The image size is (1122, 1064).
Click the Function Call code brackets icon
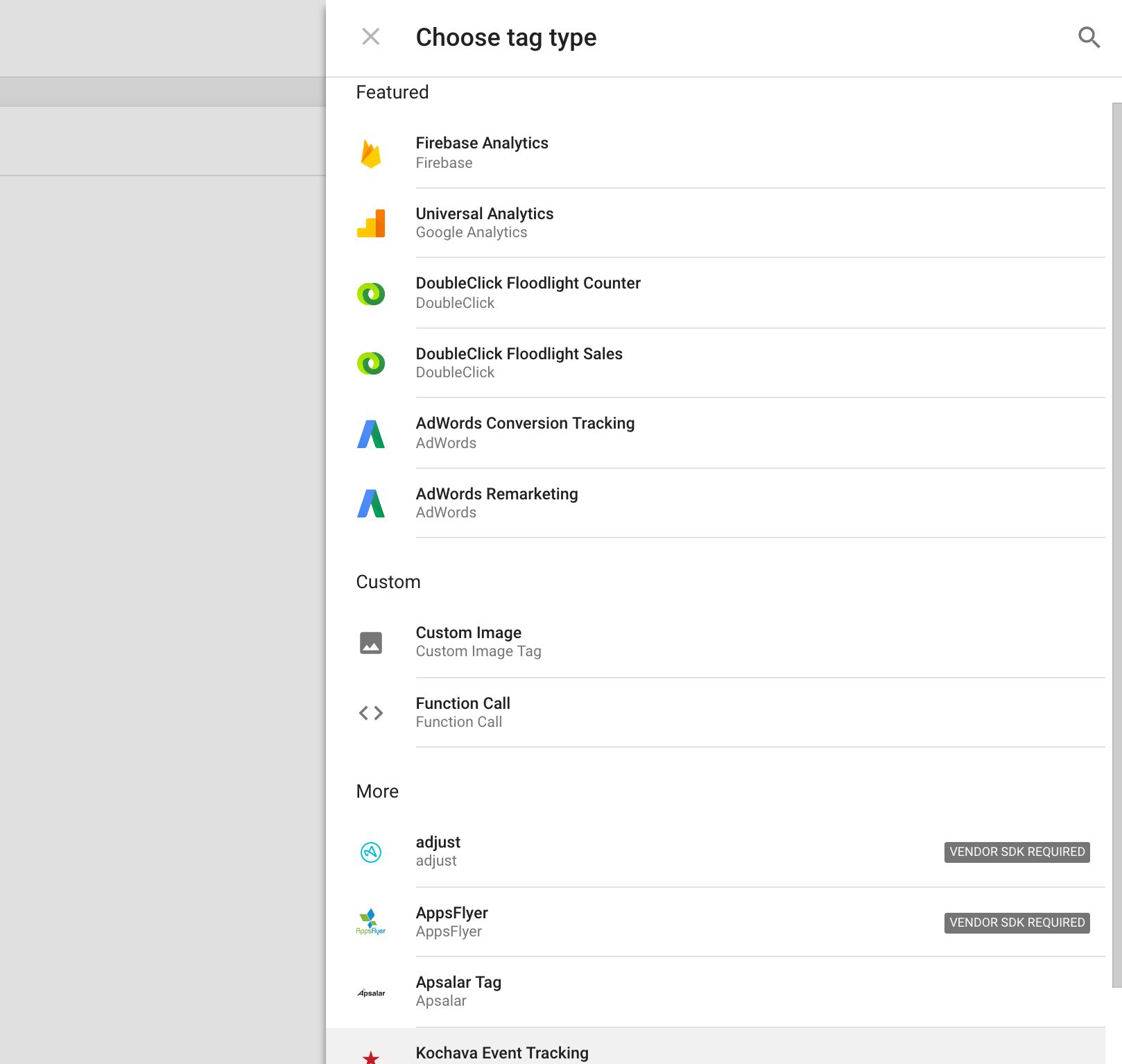coord(371,713)
